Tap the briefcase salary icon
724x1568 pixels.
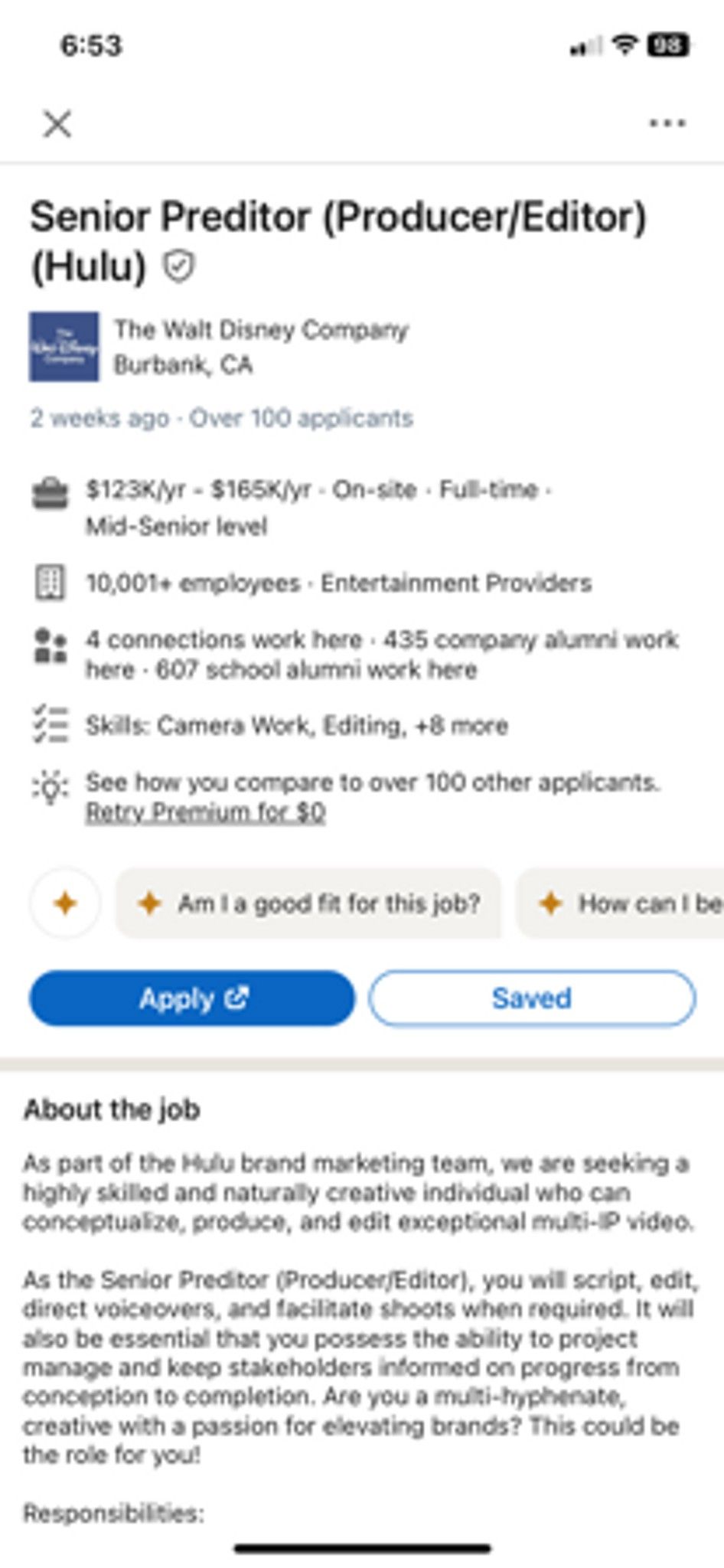51,492
